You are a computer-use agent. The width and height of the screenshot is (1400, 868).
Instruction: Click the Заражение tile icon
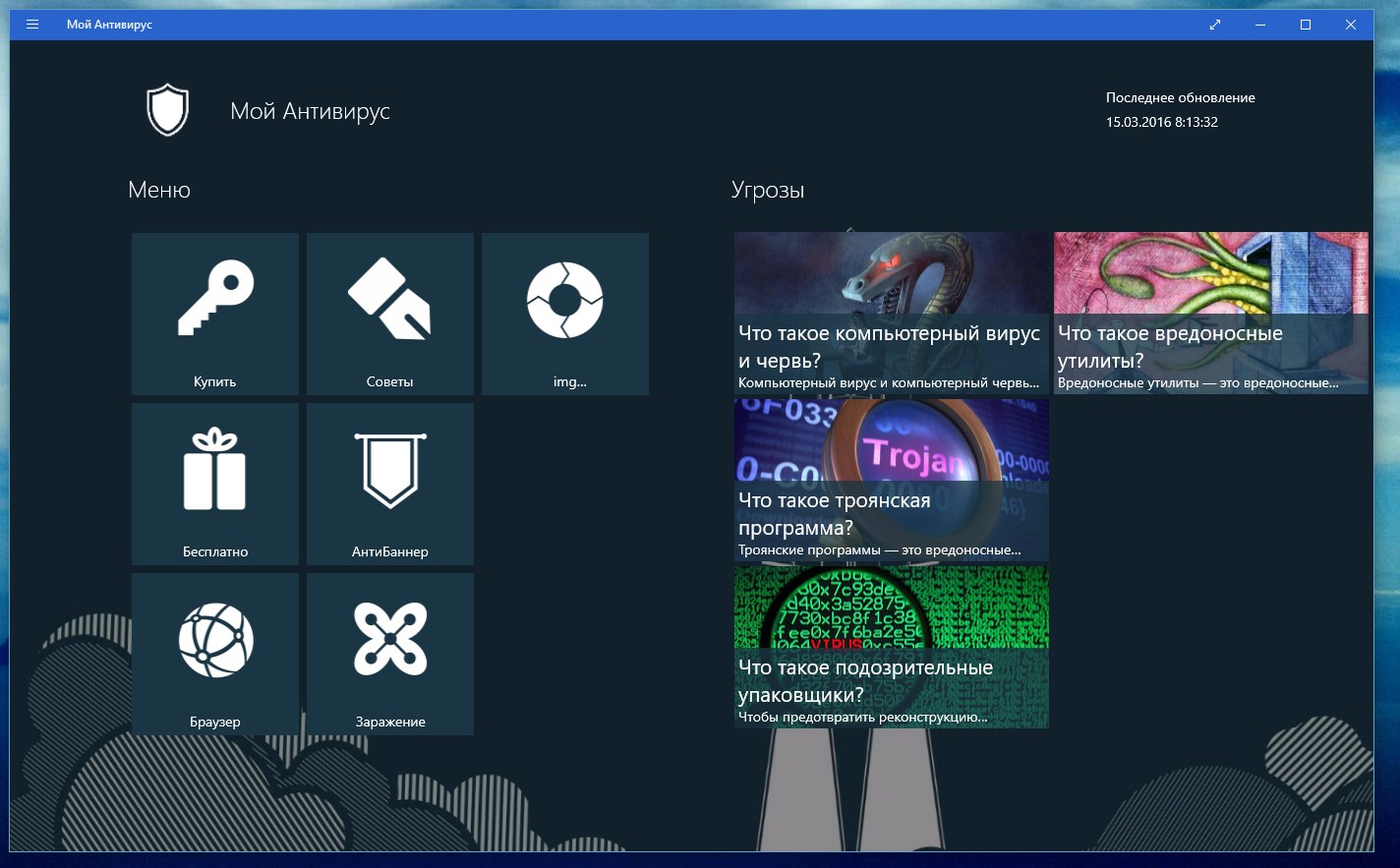point(389,641)
